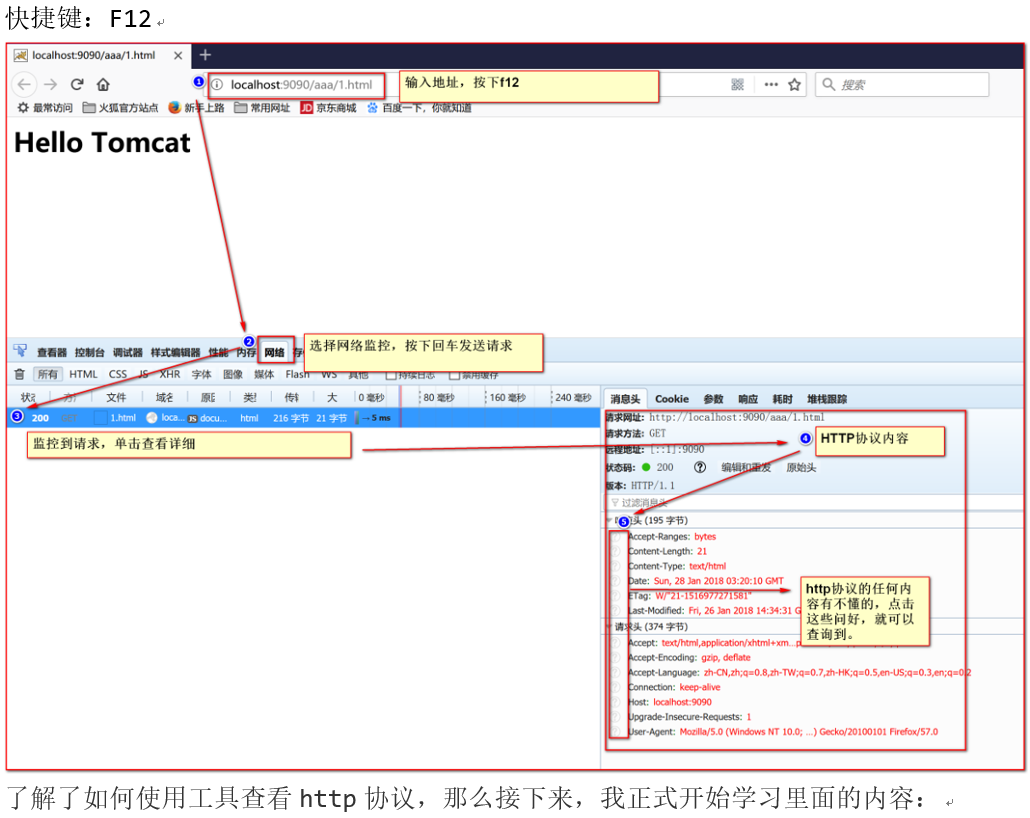The width and height of the screenshot is (1030, 818).
Task: Open the 新手上路 Firefox bookmark
Action: (x=196, y=108)
